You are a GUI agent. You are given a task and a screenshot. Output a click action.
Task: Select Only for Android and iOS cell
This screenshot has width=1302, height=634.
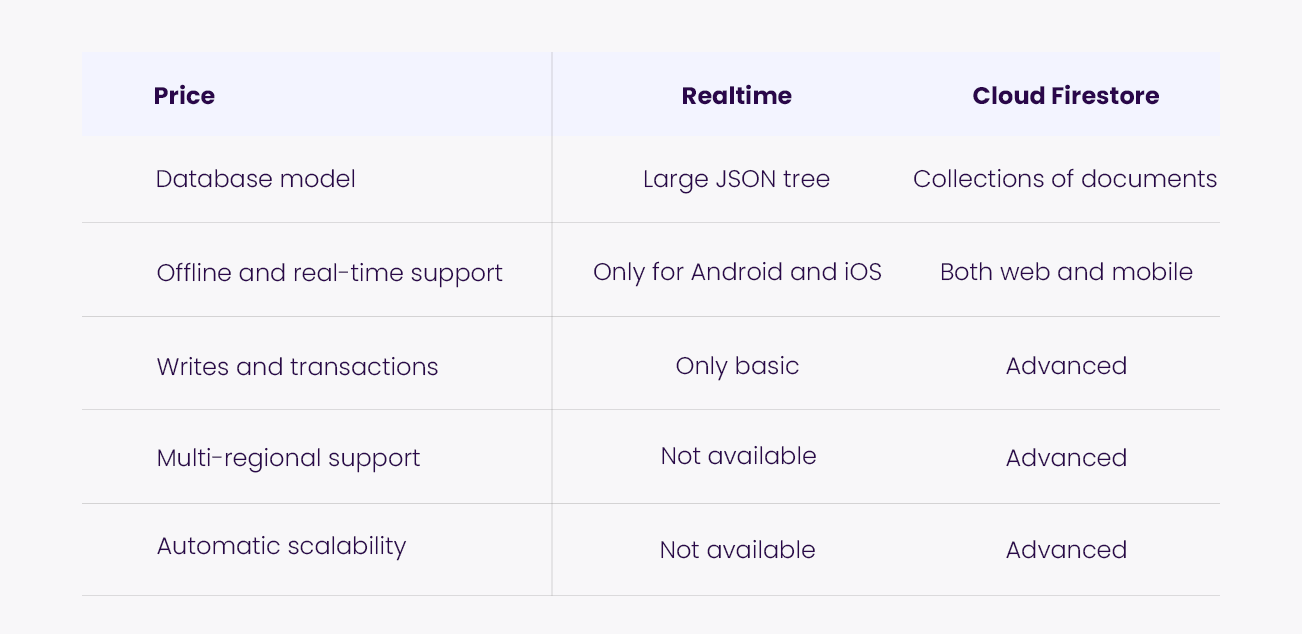738,272
